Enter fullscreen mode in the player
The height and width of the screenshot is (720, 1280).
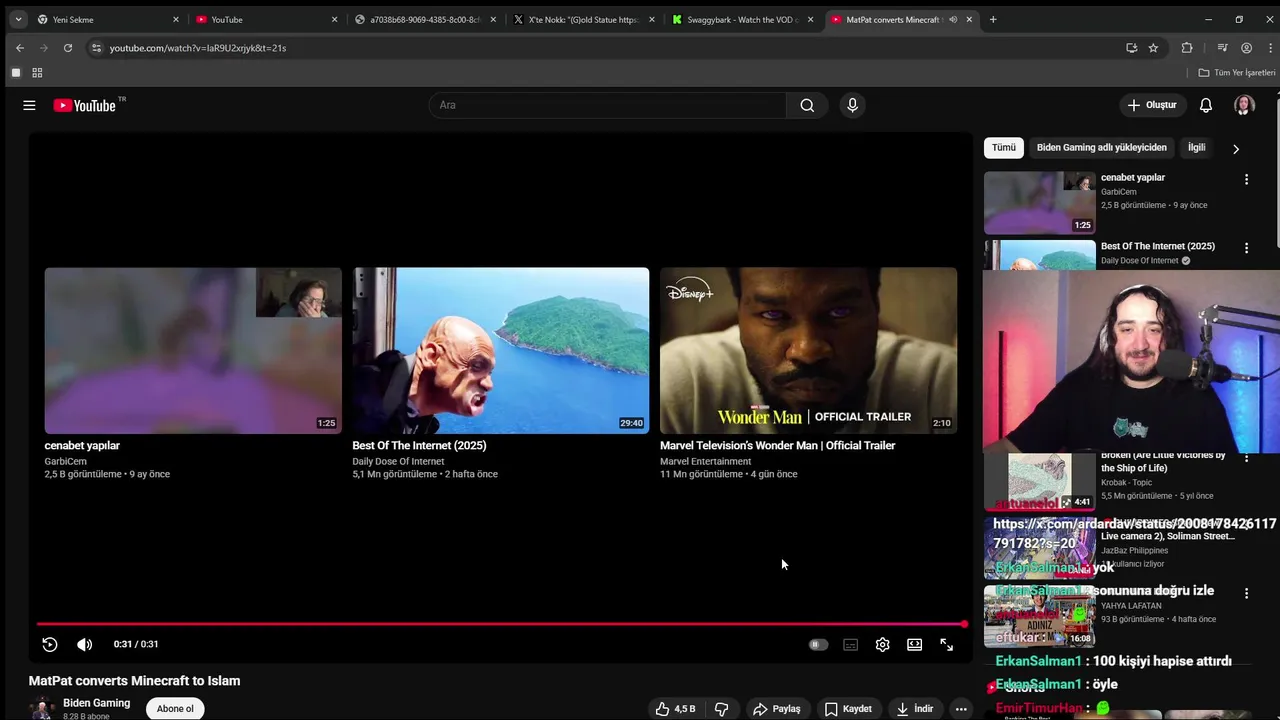click(946, 645)
